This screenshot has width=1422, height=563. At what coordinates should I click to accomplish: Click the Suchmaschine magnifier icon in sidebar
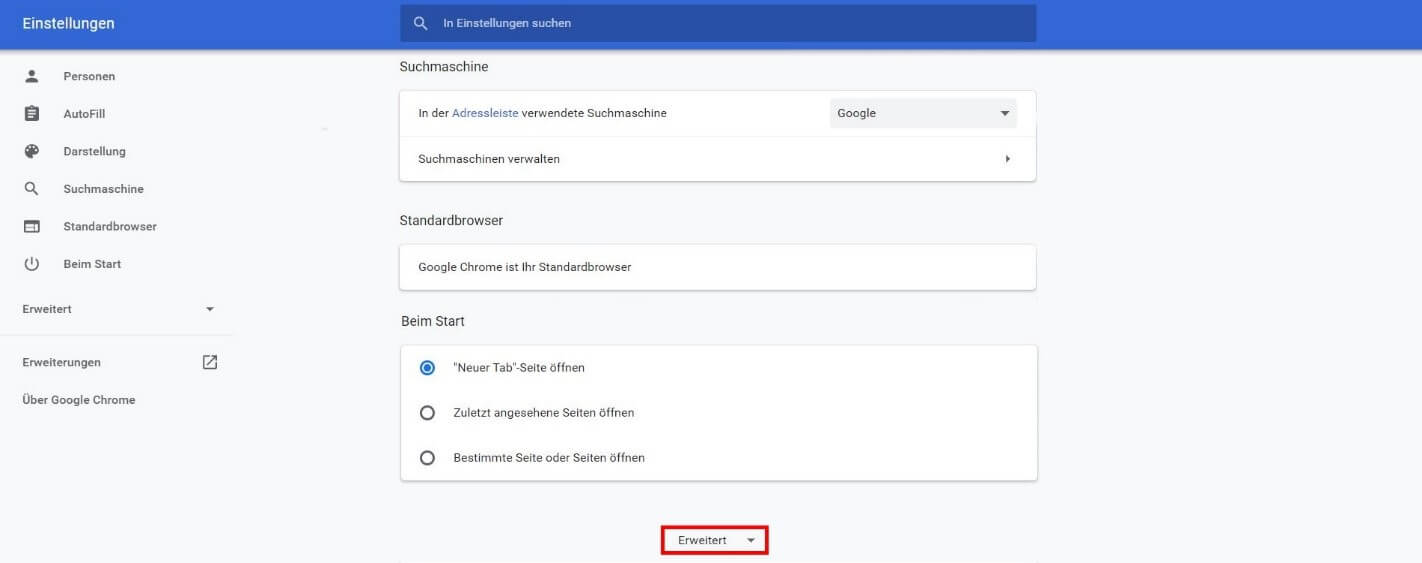click(x=32, y=189)
